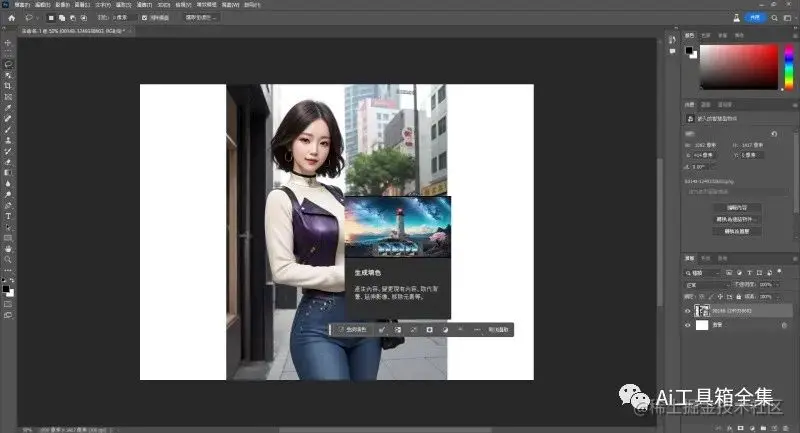Click the red color picker field
The height and width of the screenshot is (433, 800).
click(739, 67)
